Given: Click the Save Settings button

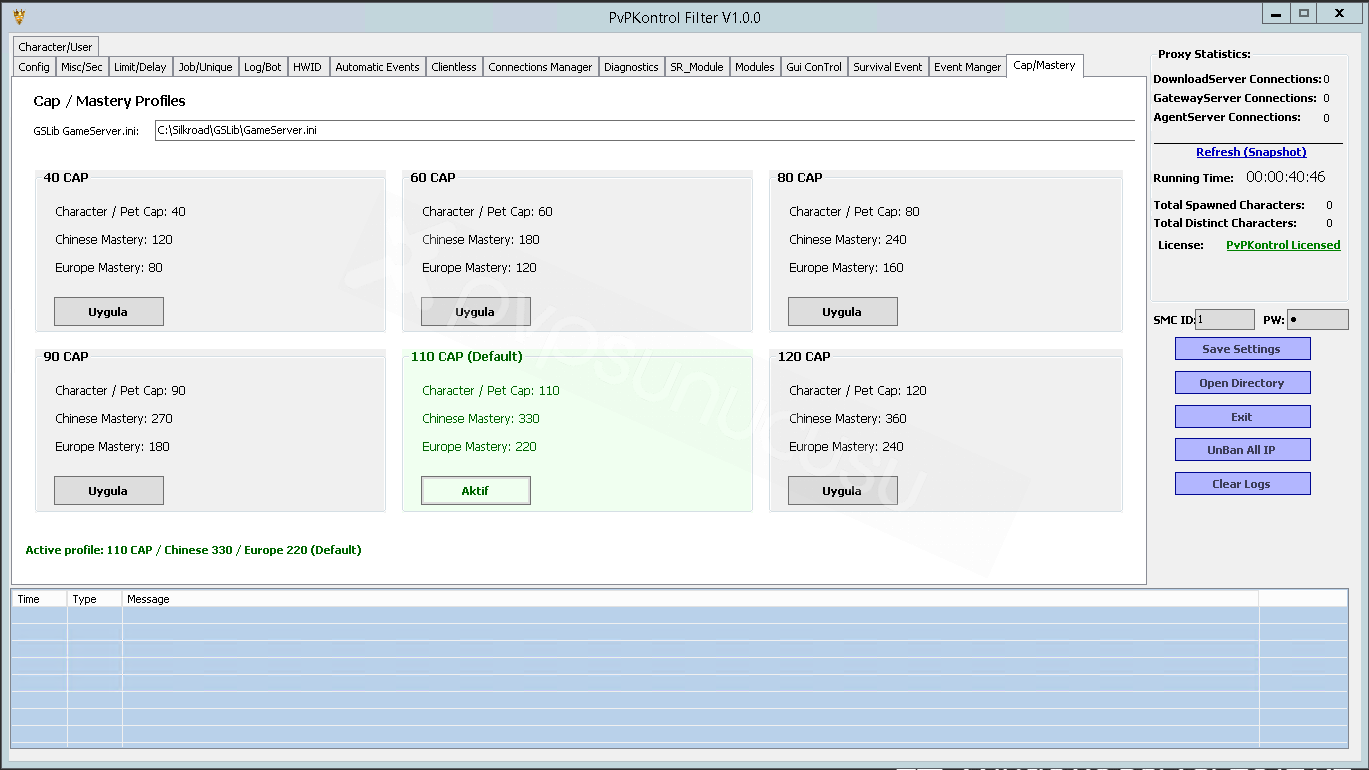Looking at the screenshot, I should [x=1242, y=349].
